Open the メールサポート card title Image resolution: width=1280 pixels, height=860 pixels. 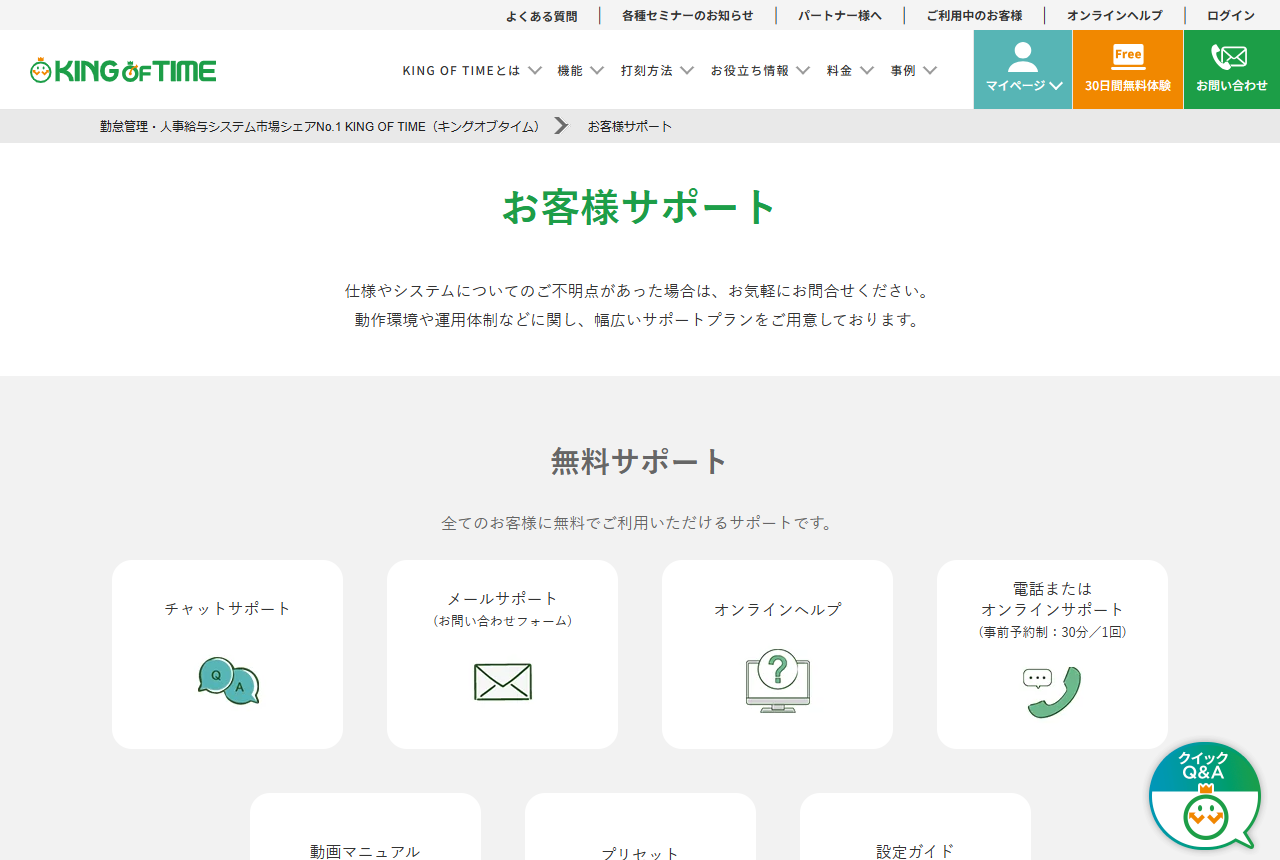pyautogui.click(x=503, y=598)
